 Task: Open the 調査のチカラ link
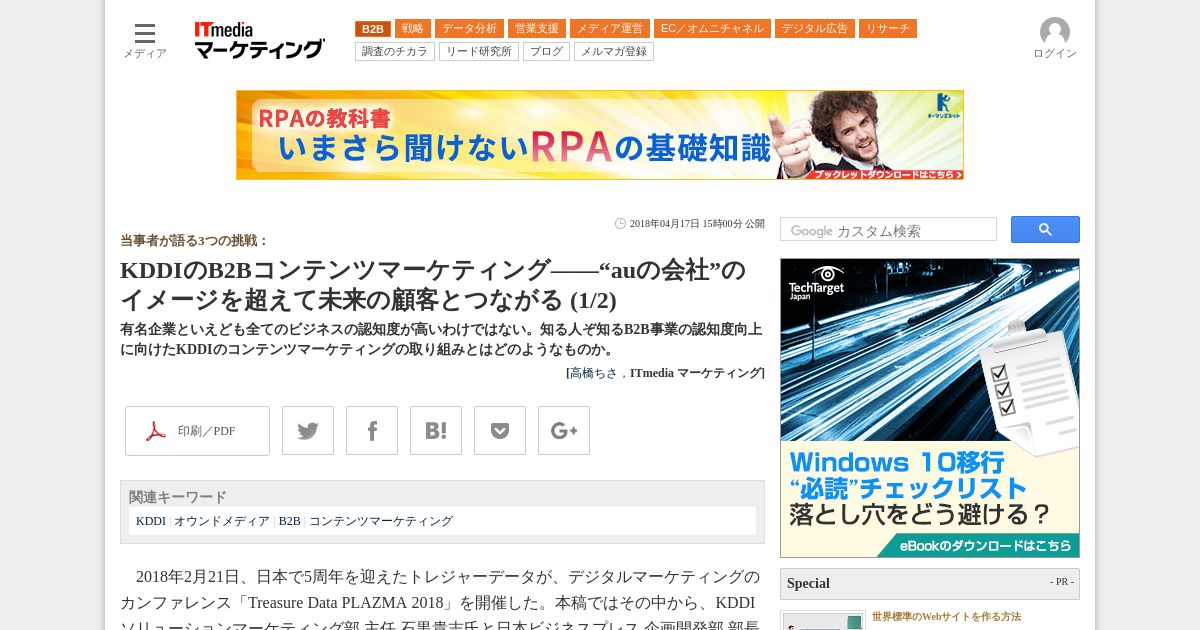(395, 51)
